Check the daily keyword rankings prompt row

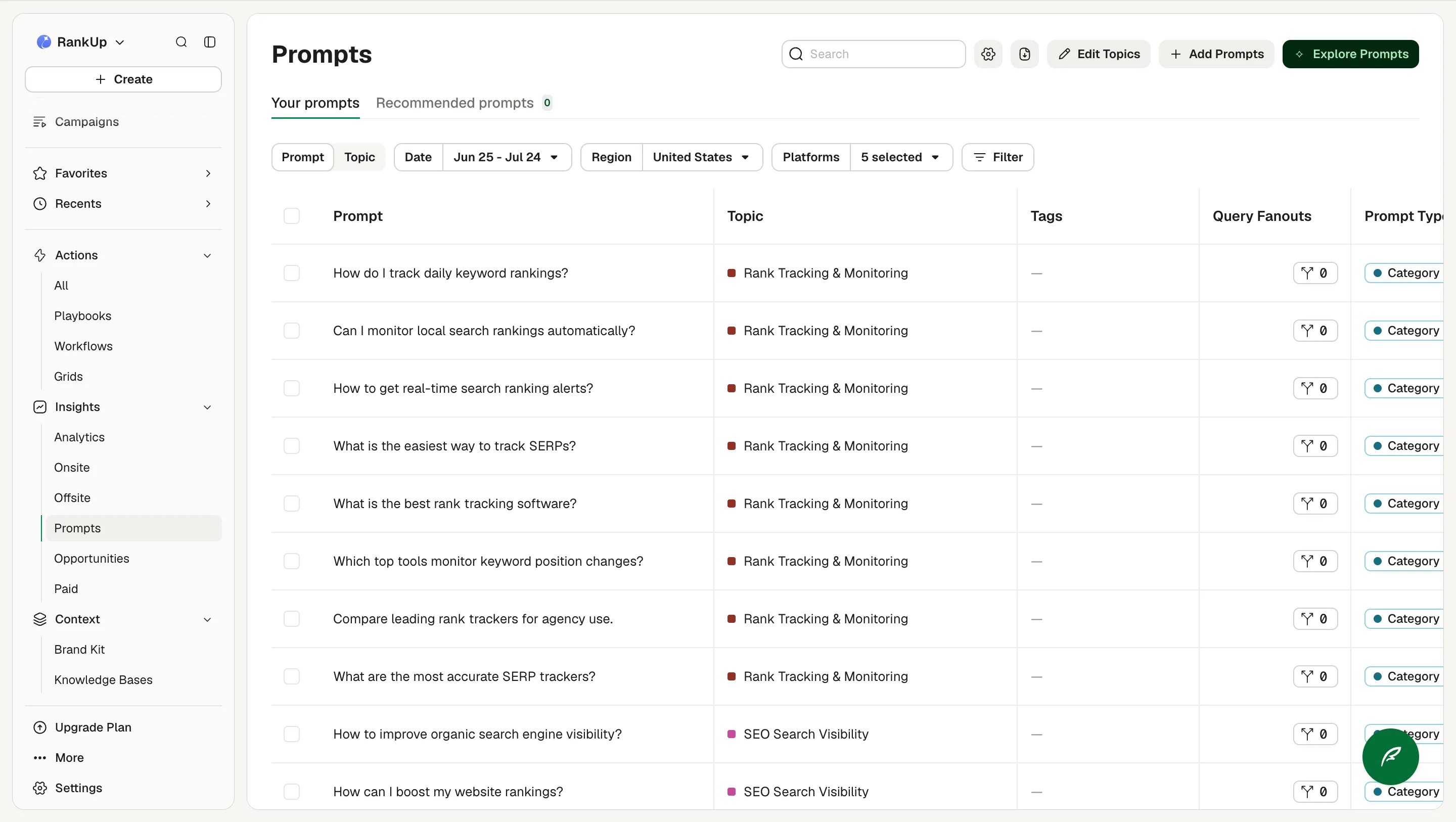291,273
